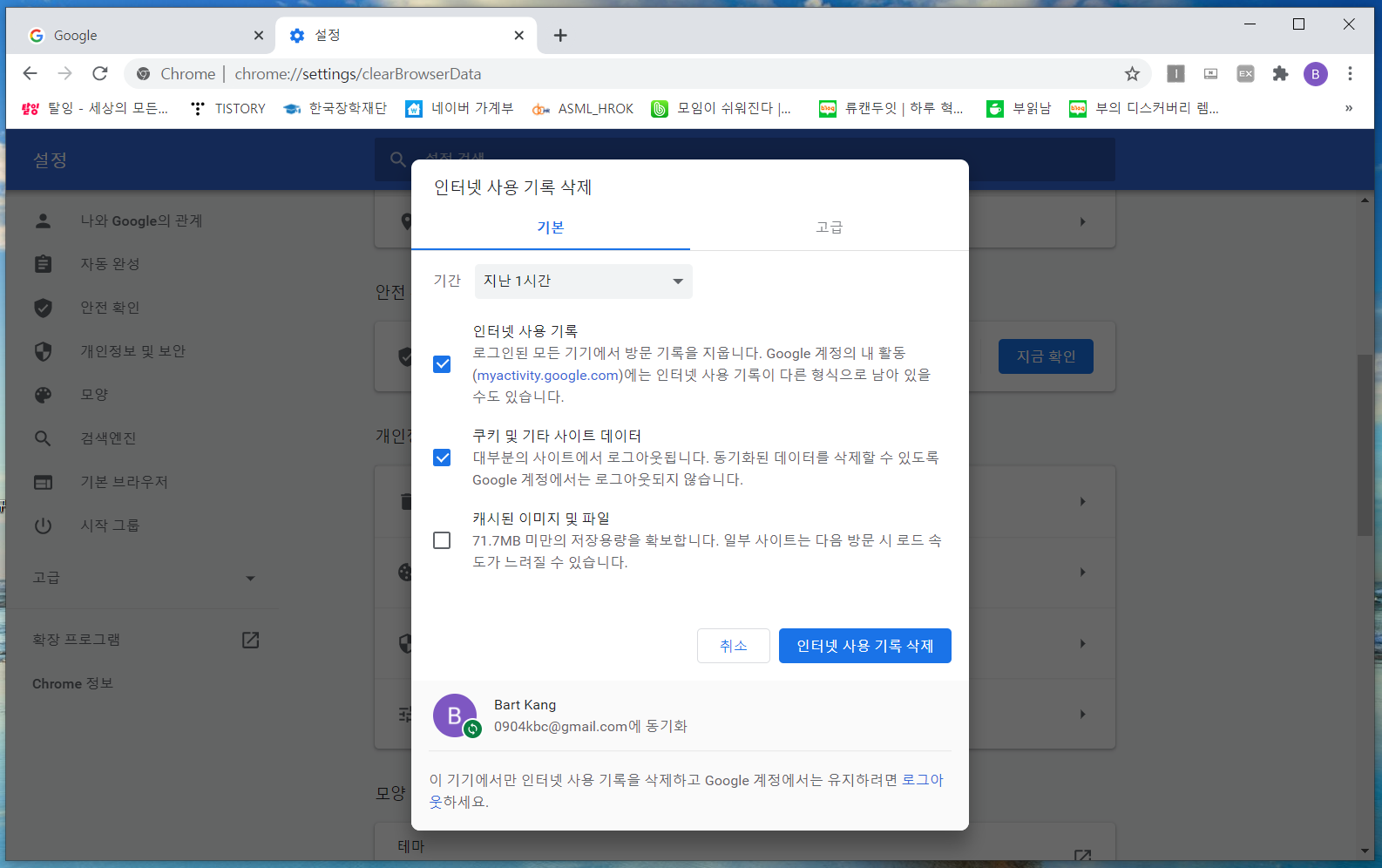Check 캐시된 이미지 및 파일 checkbox
The width and height of the screenshot is (1382, 868).
pos(442,540)
